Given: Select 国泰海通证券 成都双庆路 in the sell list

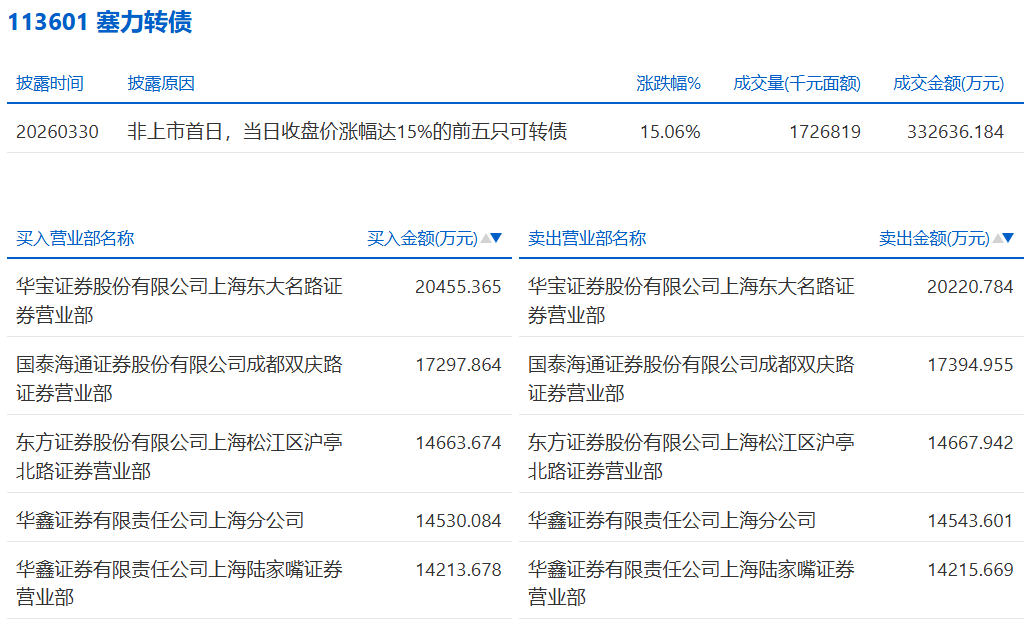Looking at the screenshot, I should tap(691, 378).
